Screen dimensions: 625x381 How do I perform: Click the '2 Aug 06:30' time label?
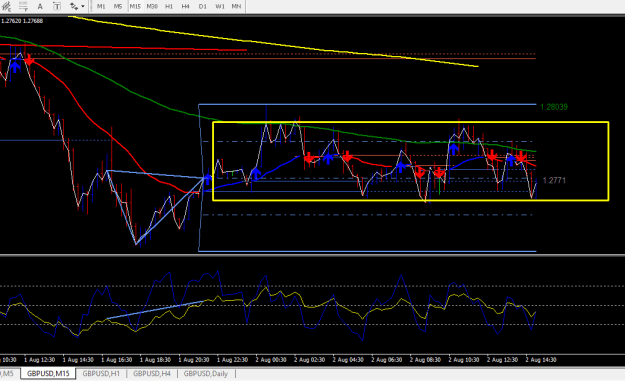[x=387, y=360]
